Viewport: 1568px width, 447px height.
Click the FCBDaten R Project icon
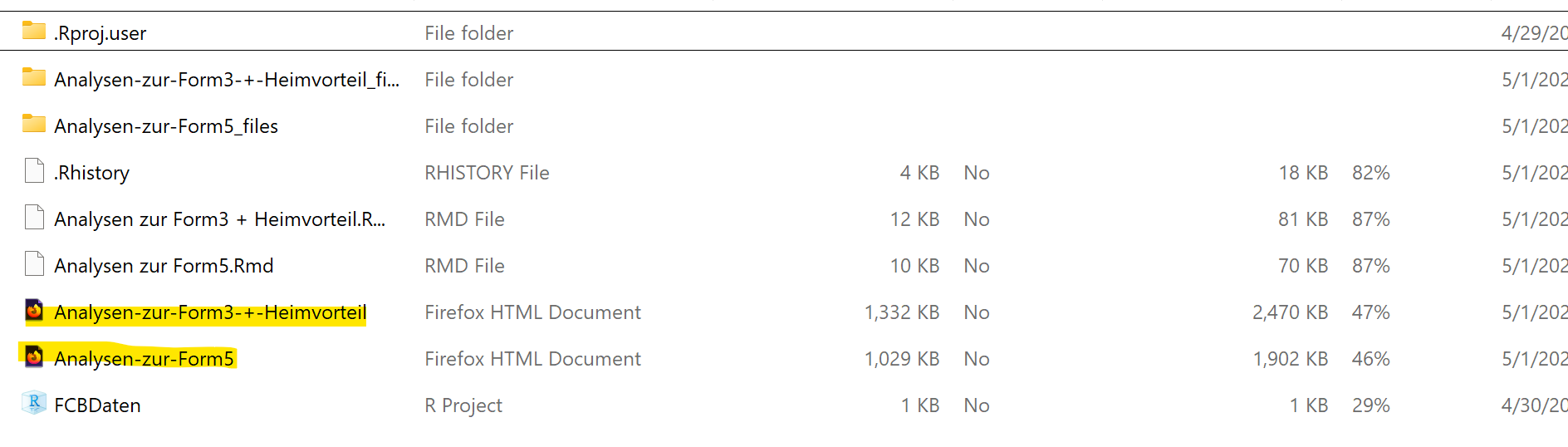coord(34,404)
